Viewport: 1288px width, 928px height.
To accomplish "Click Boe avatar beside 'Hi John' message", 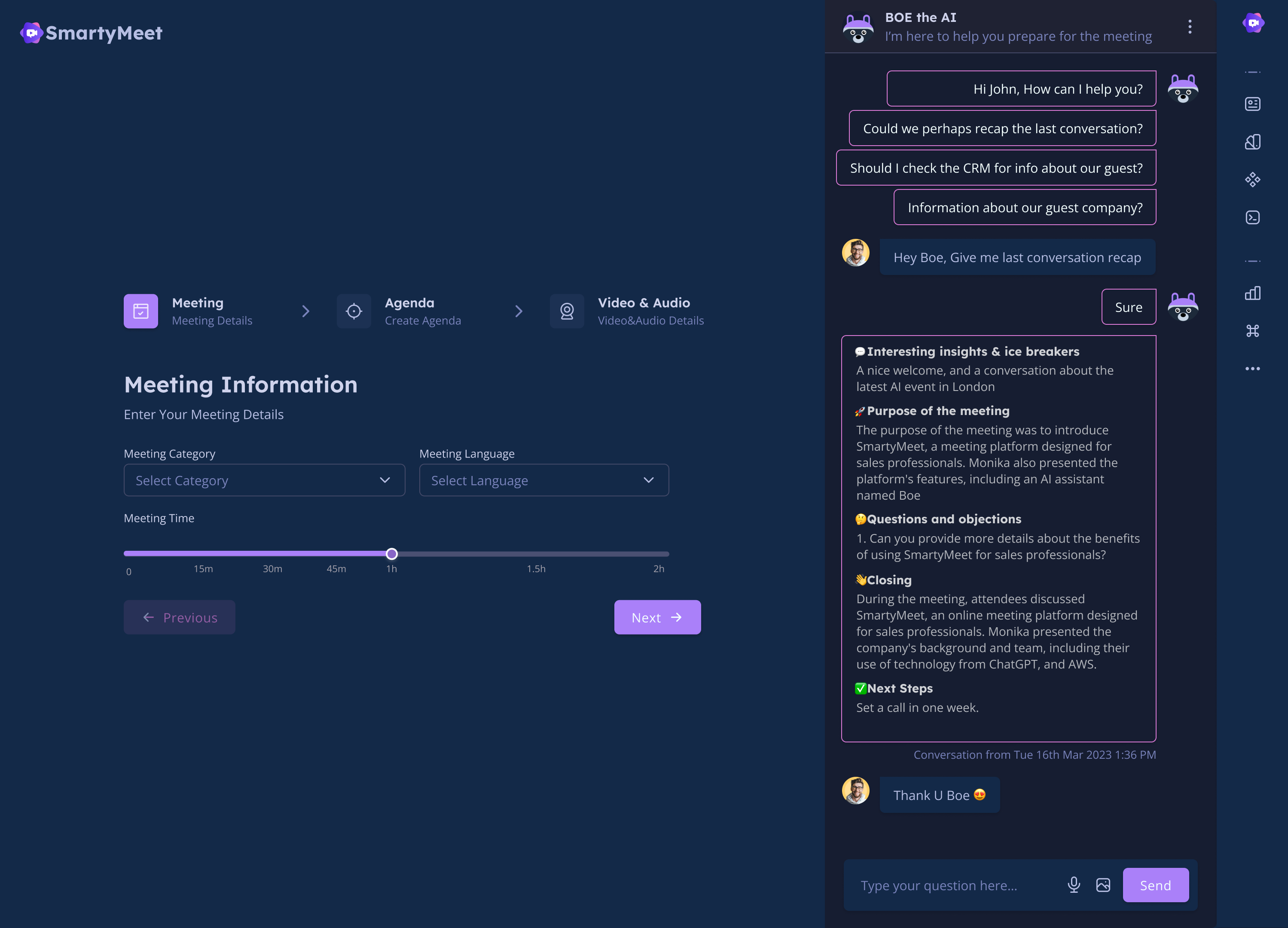I will (x=1183, y=89).
